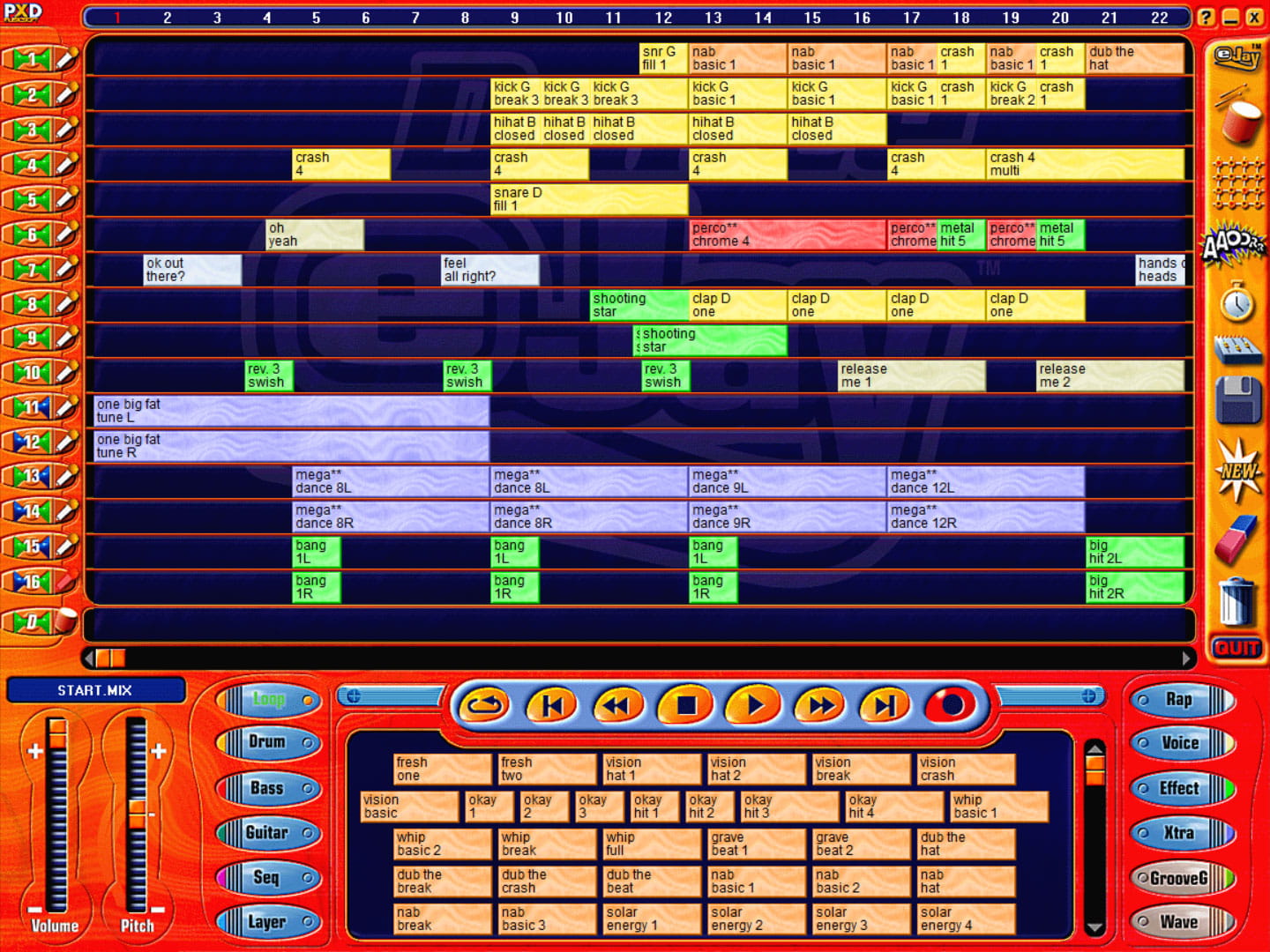Click the stopwatch timer icon
The width and height of the screenshot is (1270, 952).
(x=1237, y=303)
